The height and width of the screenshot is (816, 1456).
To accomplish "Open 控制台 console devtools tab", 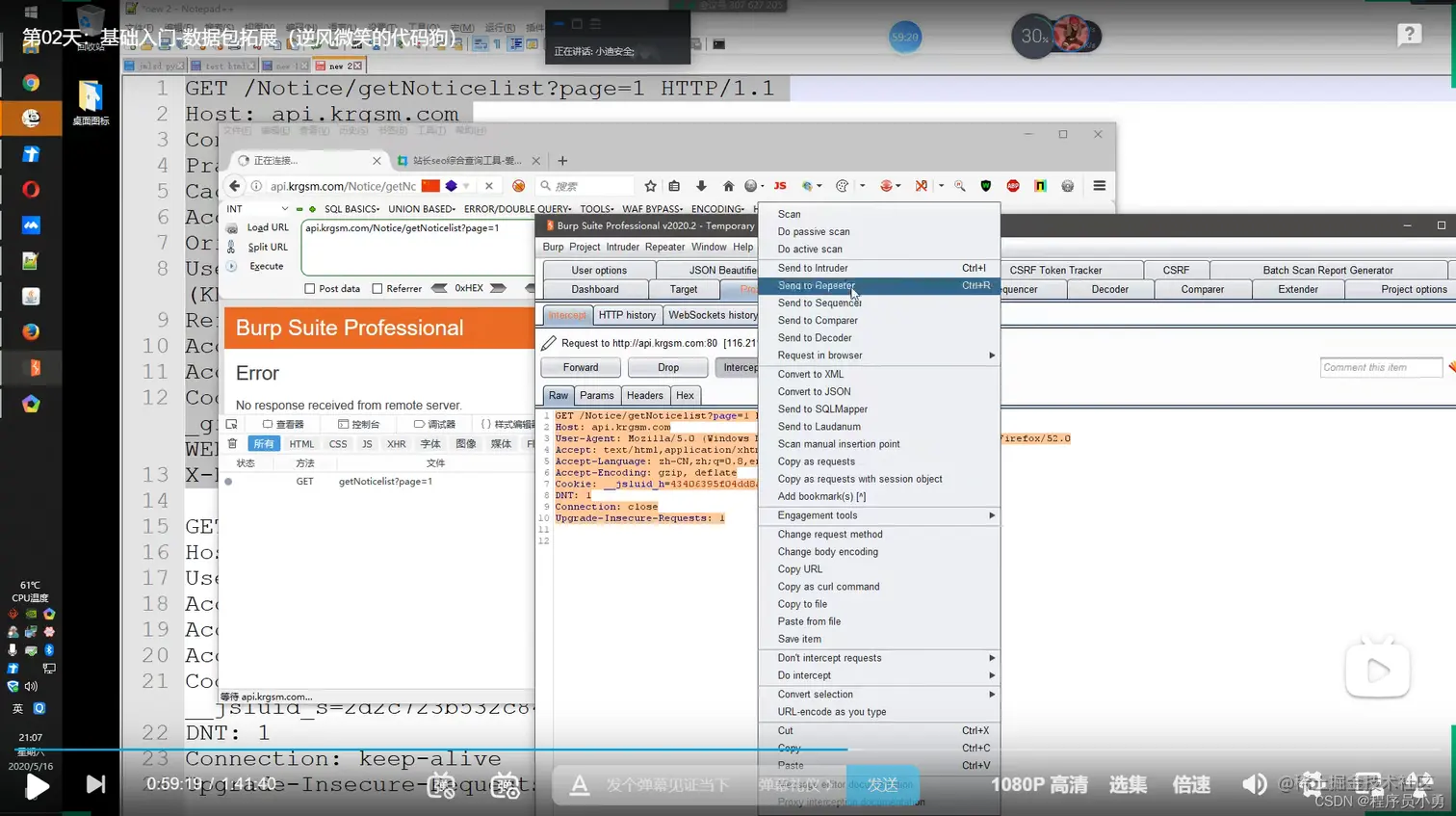I will [358, 424].
